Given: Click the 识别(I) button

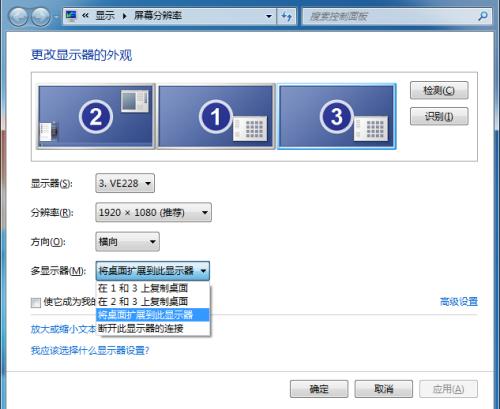Looking at the screenshot, I should [439, 116].
